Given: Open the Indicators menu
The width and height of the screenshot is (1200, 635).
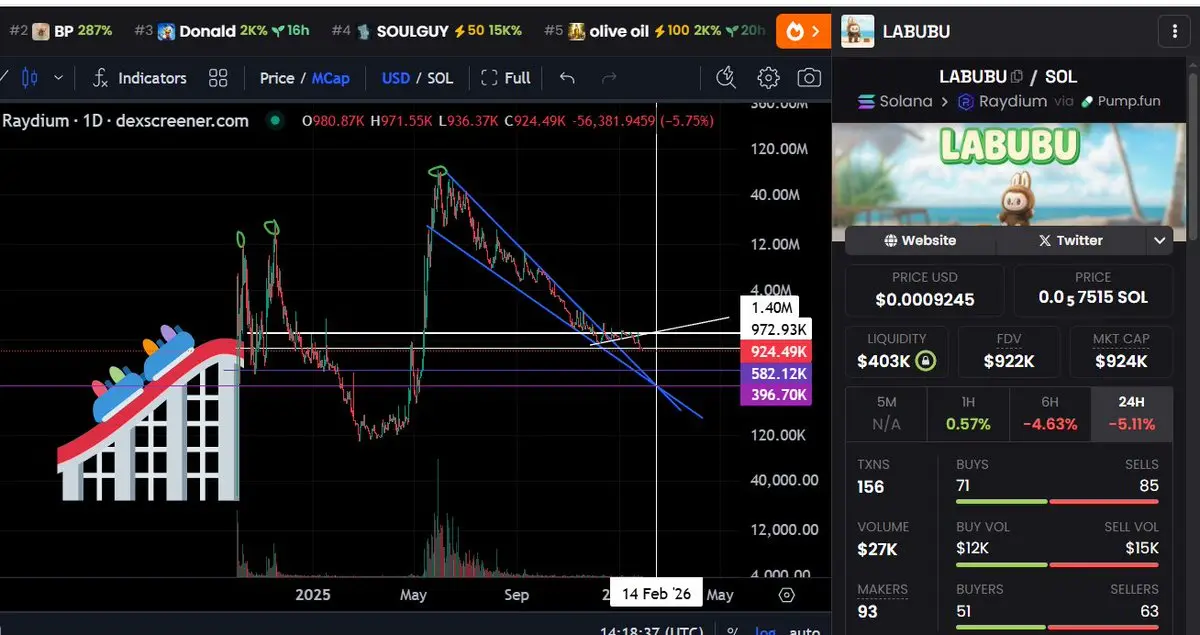Looking at the screenshot, I should 139,77.
